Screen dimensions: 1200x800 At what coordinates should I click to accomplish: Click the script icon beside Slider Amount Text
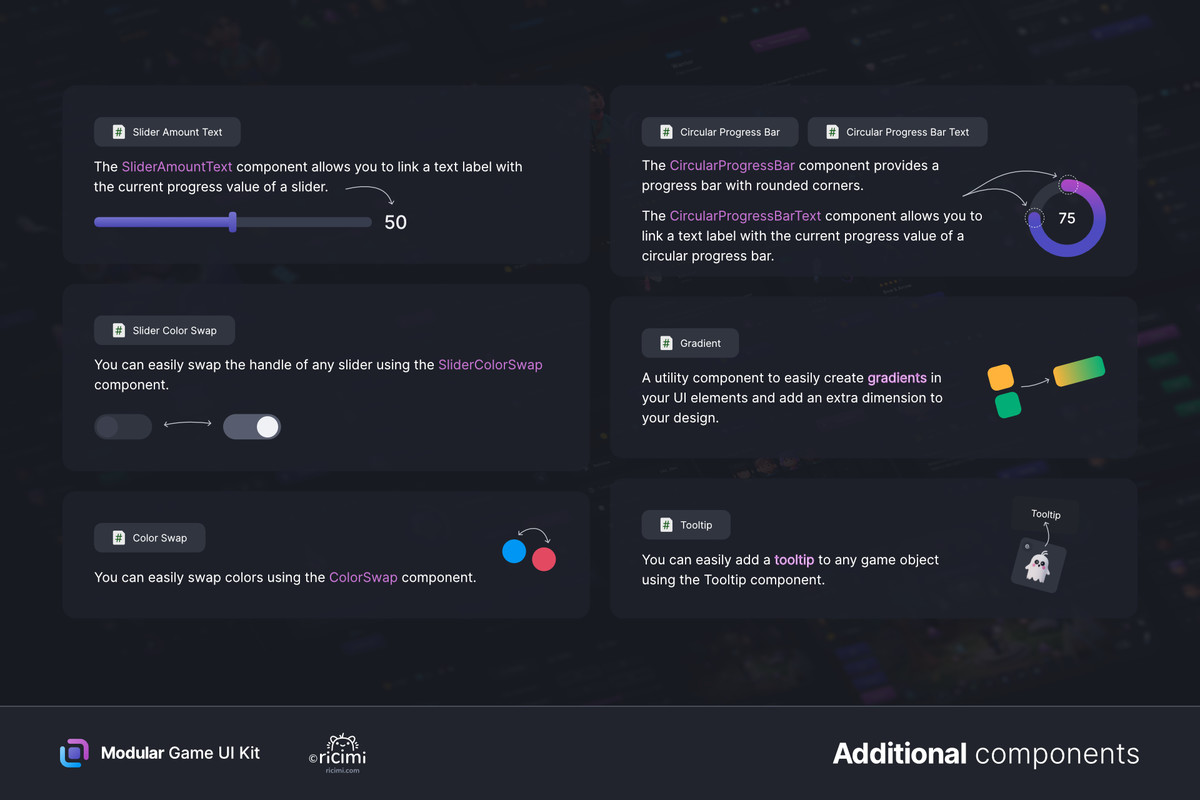tap(118, 132)
